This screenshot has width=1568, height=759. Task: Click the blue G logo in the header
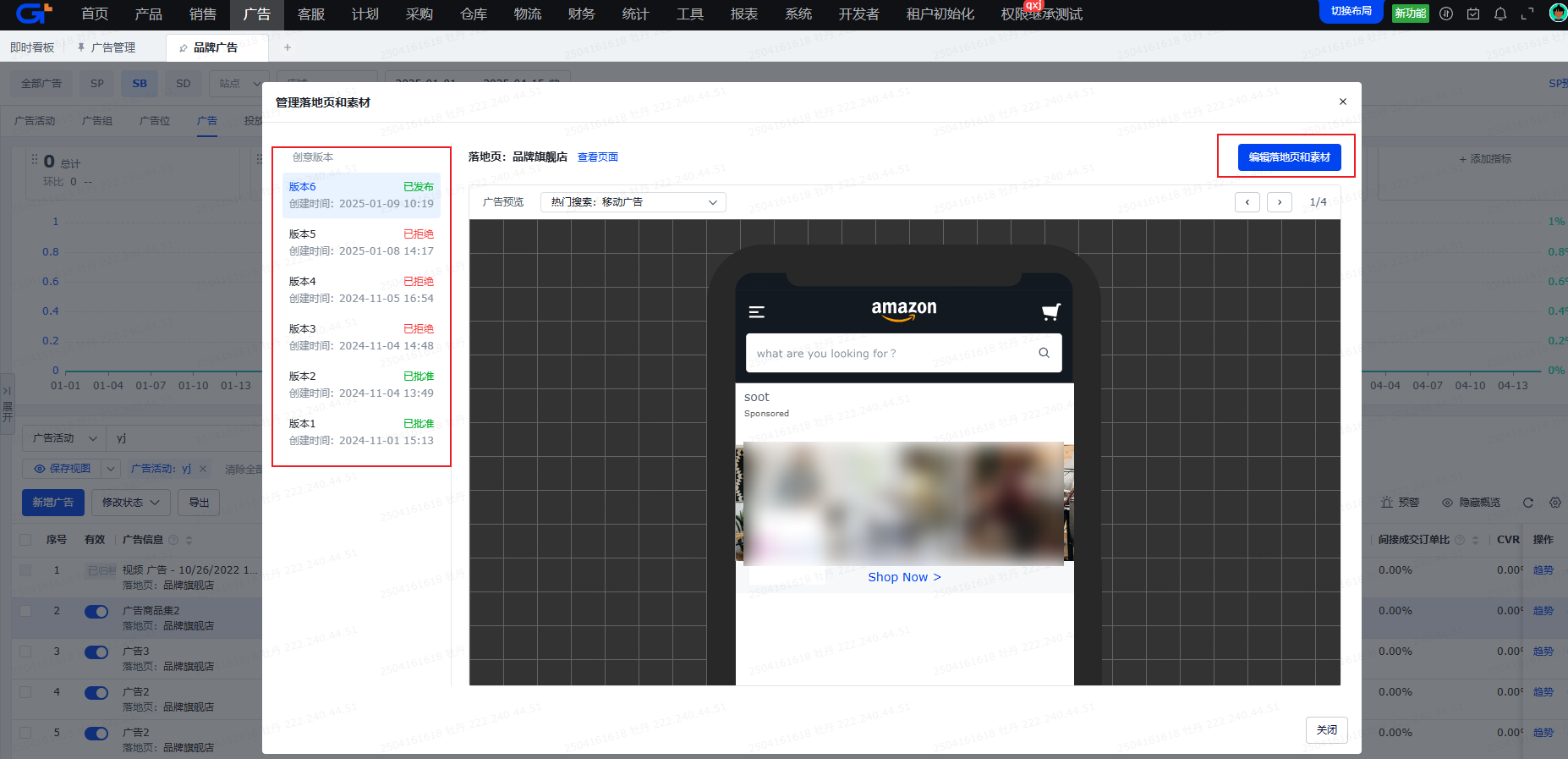34,13
